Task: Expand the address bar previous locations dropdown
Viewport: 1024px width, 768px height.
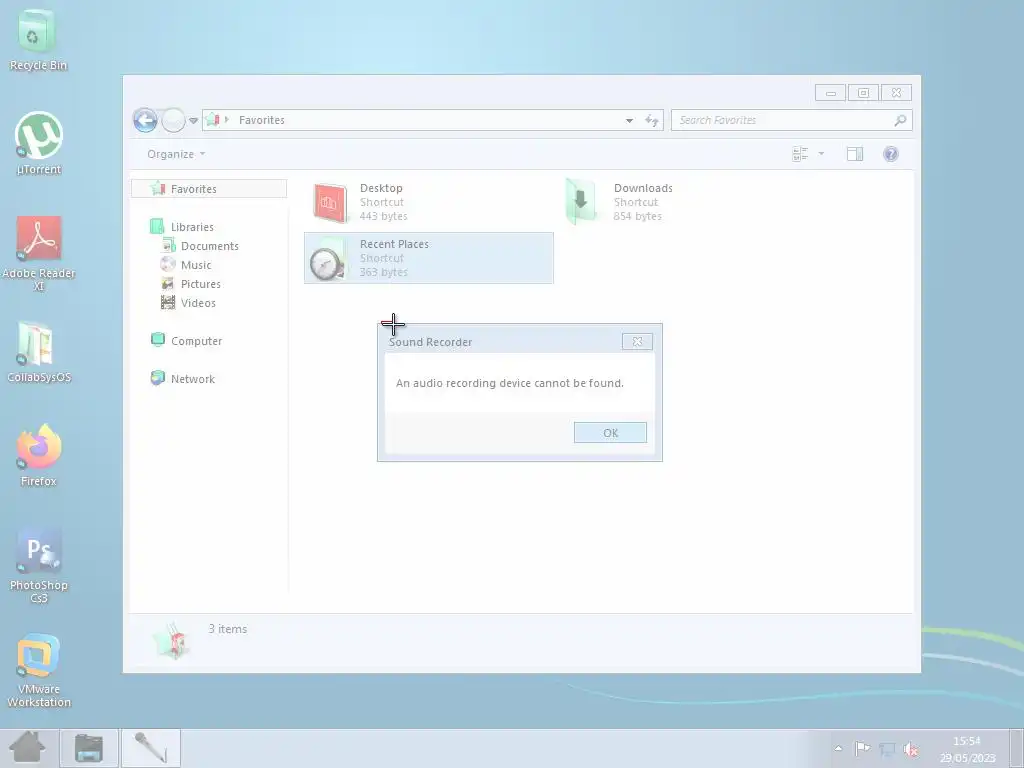Action: [x=629, y=120]
